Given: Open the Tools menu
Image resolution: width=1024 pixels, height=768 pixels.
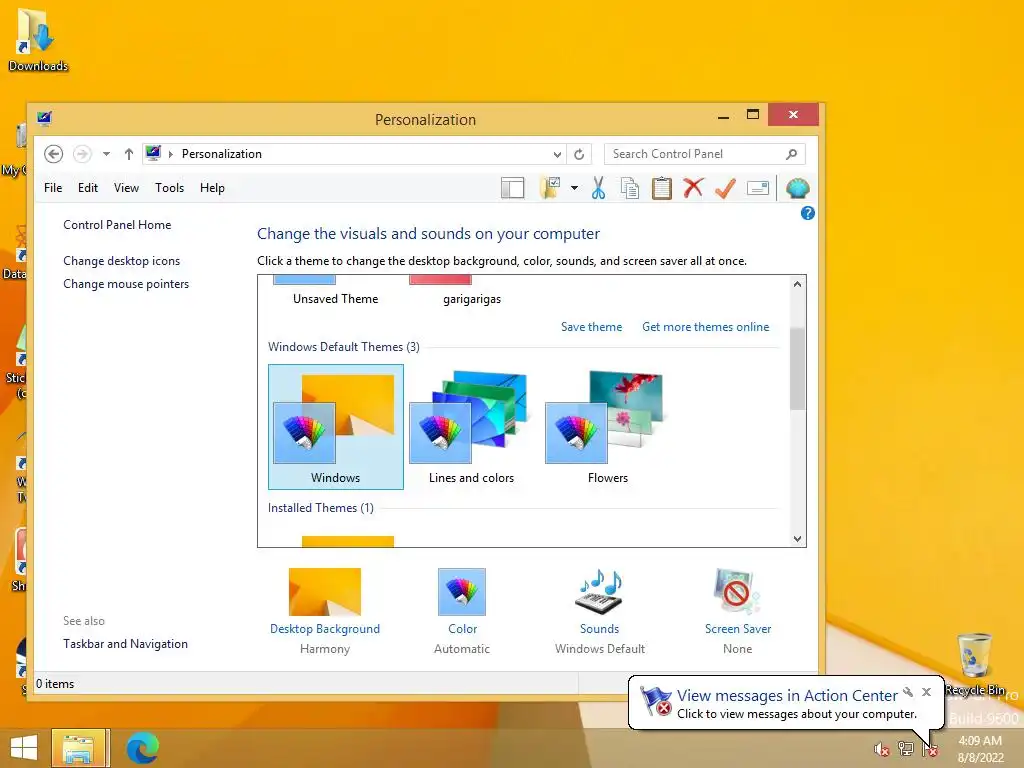Looking at the screenshot, I should (169, 188).
